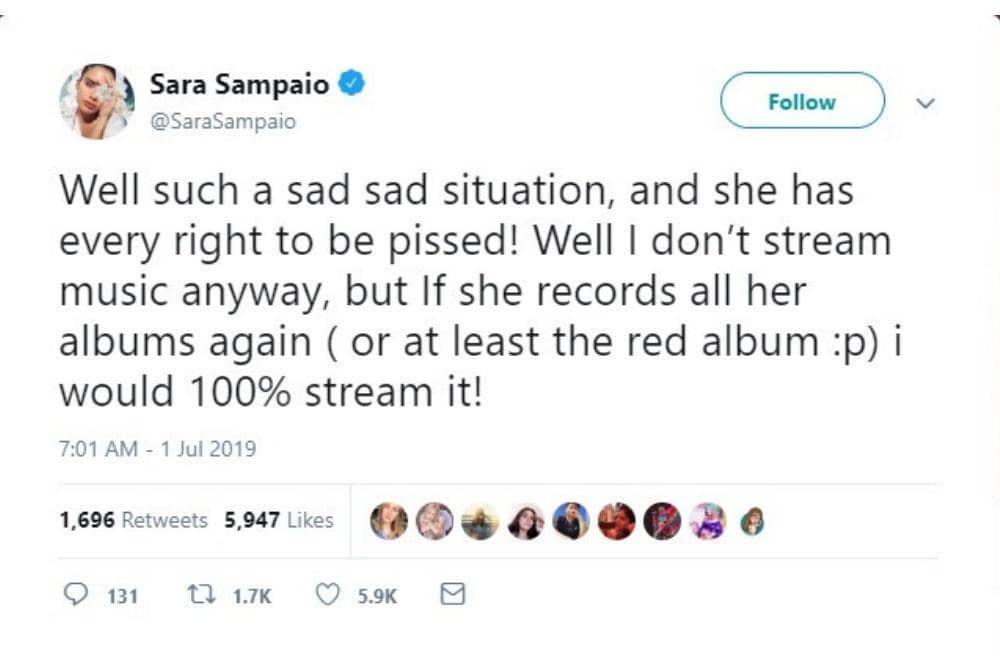
Task: Click the reply speech bubble icon
Action: (77, 595)
